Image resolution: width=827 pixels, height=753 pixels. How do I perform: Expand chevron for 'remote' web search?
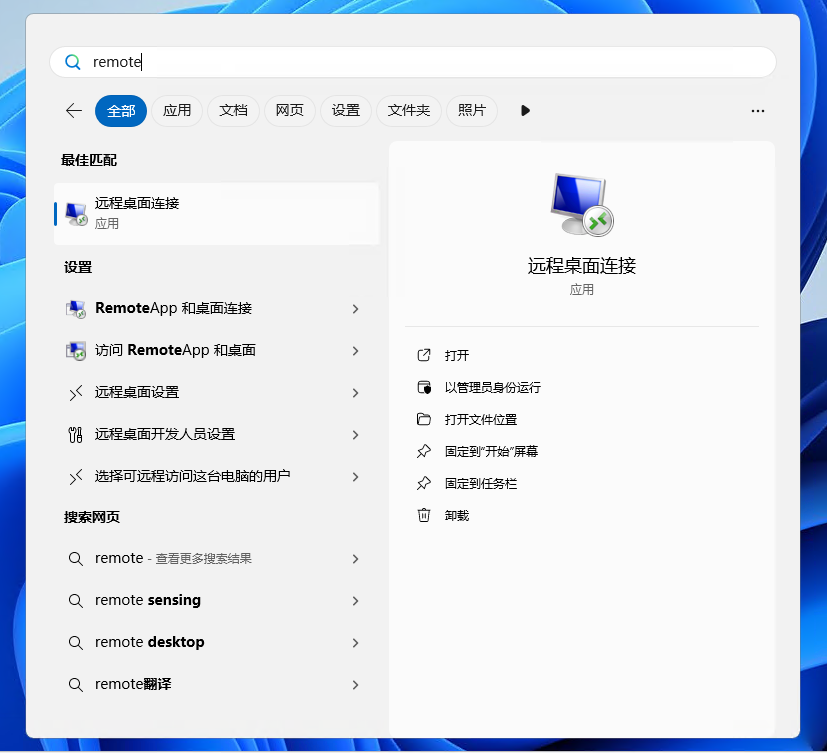(x=355, y=559)
